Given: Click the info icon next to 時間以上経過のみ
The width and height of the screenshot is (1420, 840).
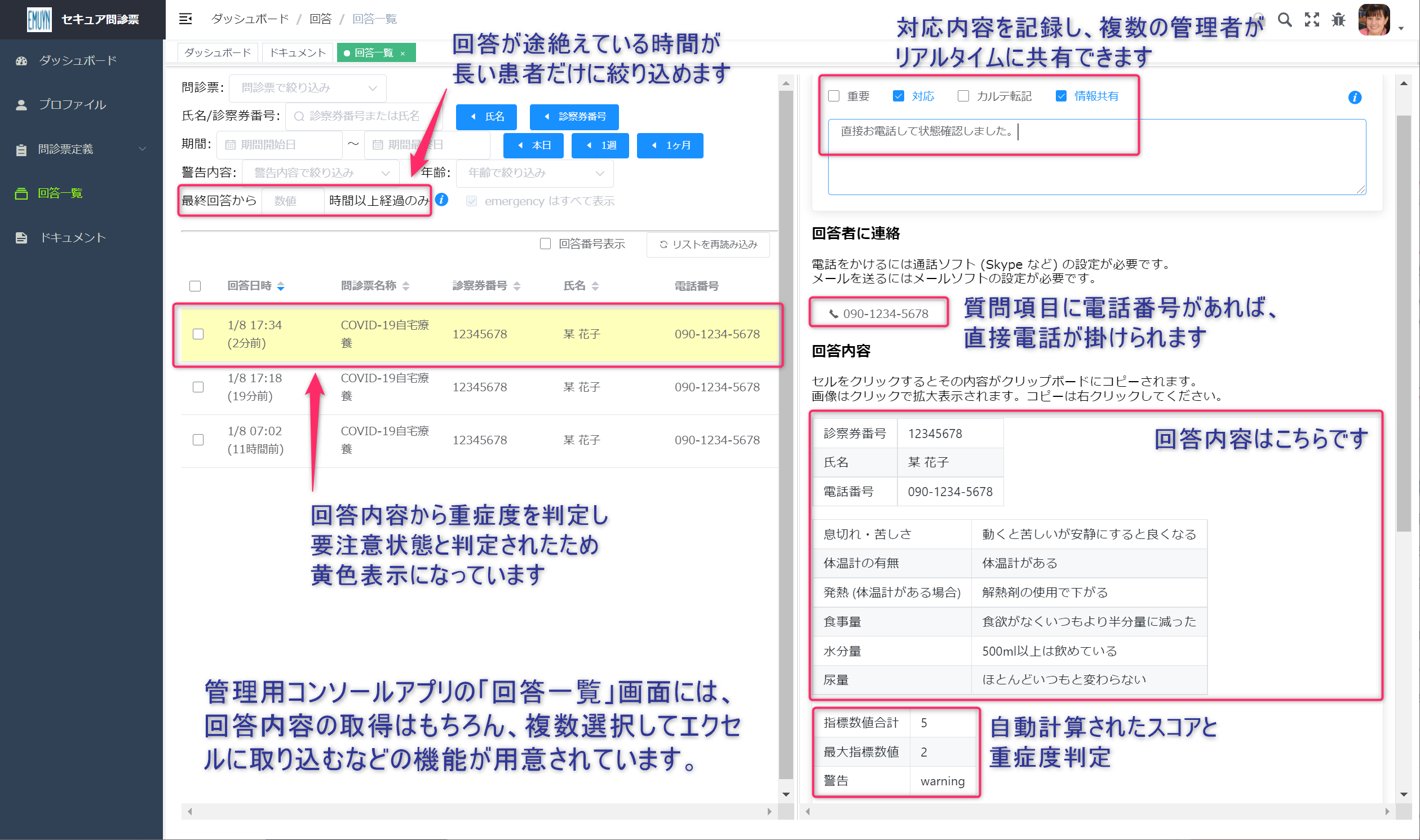Looking at the screenshot, I should pyautogui.click(x=441, y=200).
